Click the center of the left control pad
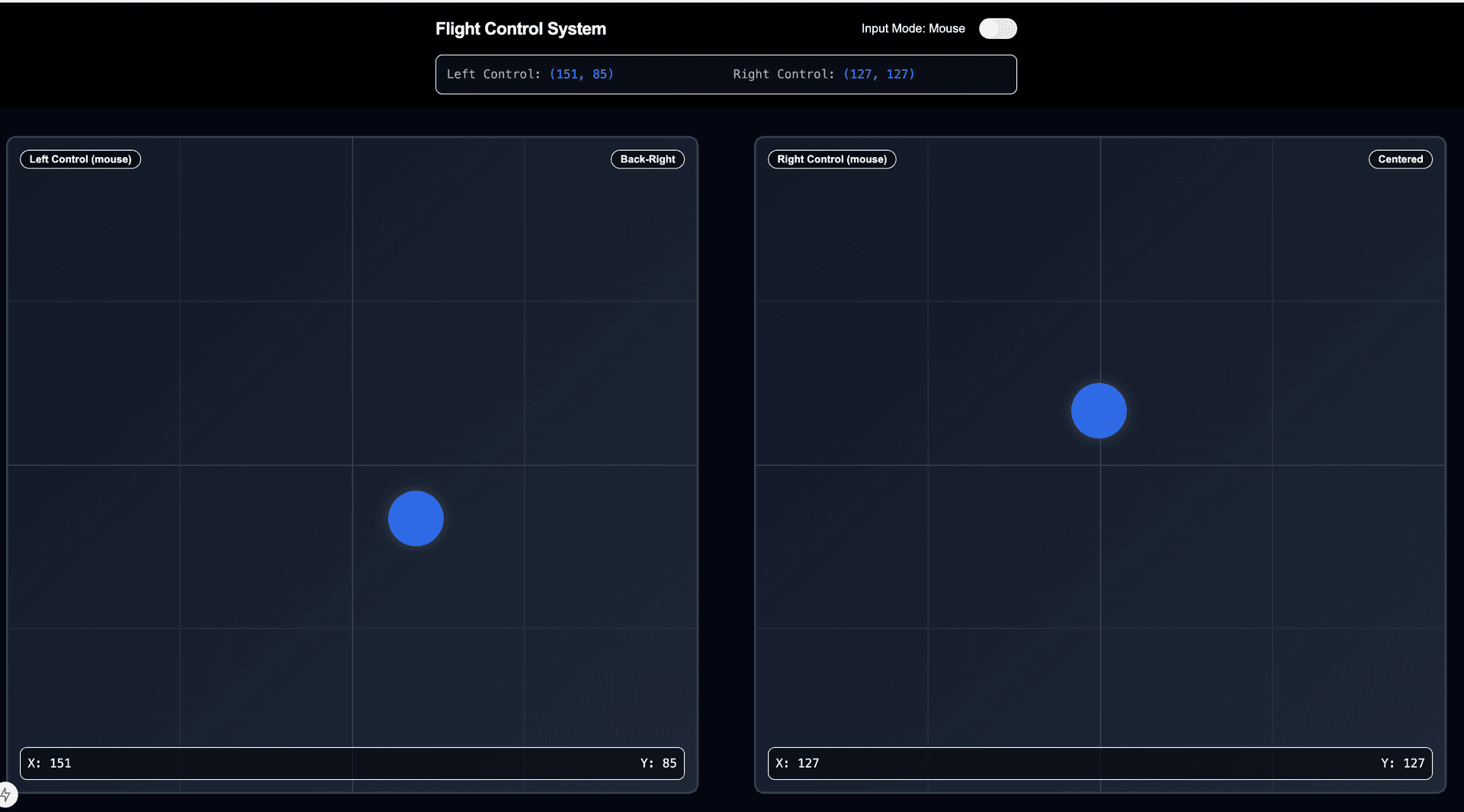The image size is (1464, 812). point(352,464)
